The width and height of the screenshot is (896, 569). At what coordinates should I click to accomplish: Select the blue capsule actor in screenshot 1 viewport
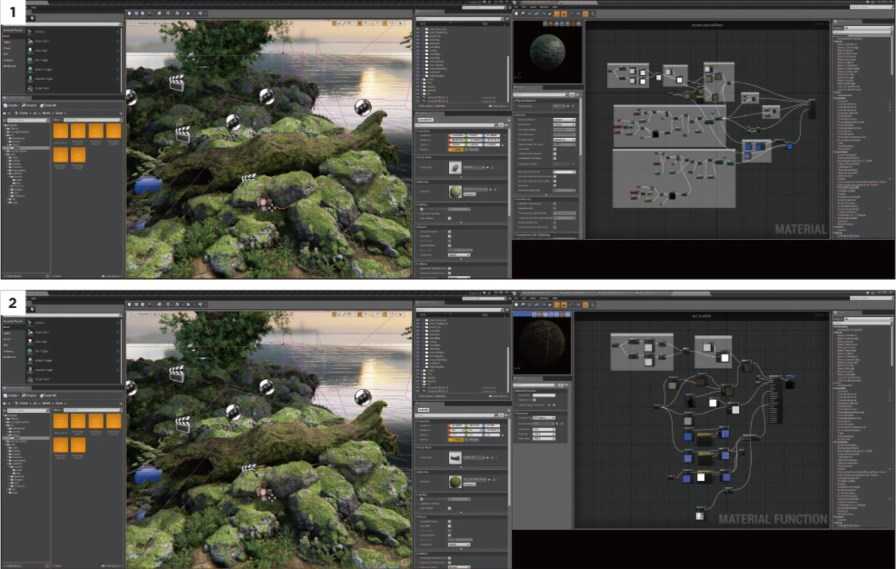pos(147,185)
